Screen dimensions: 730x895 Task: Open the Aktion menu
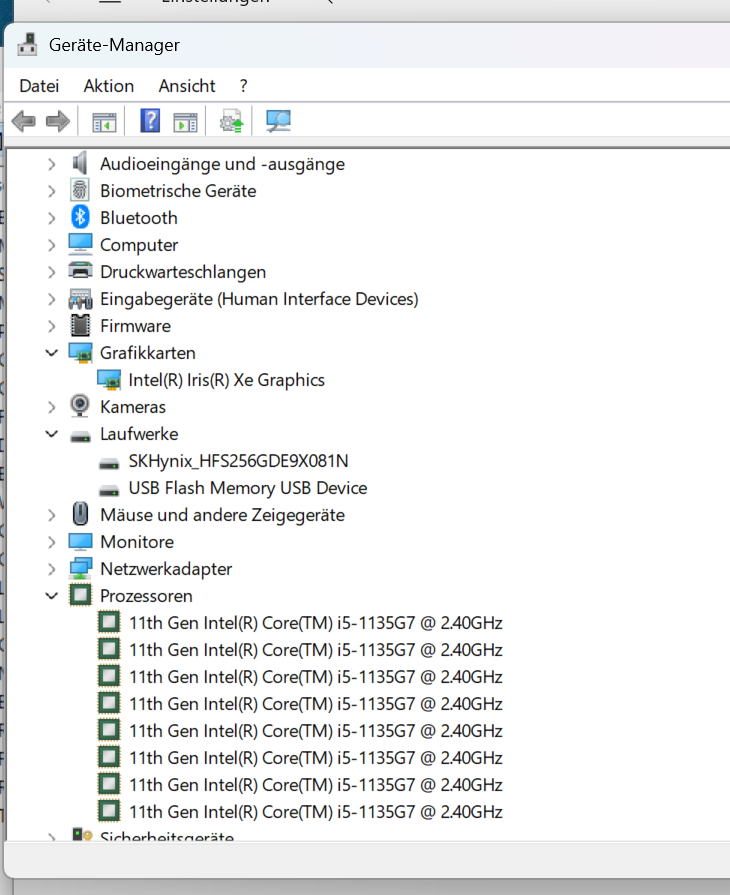[x=108, y=86]
